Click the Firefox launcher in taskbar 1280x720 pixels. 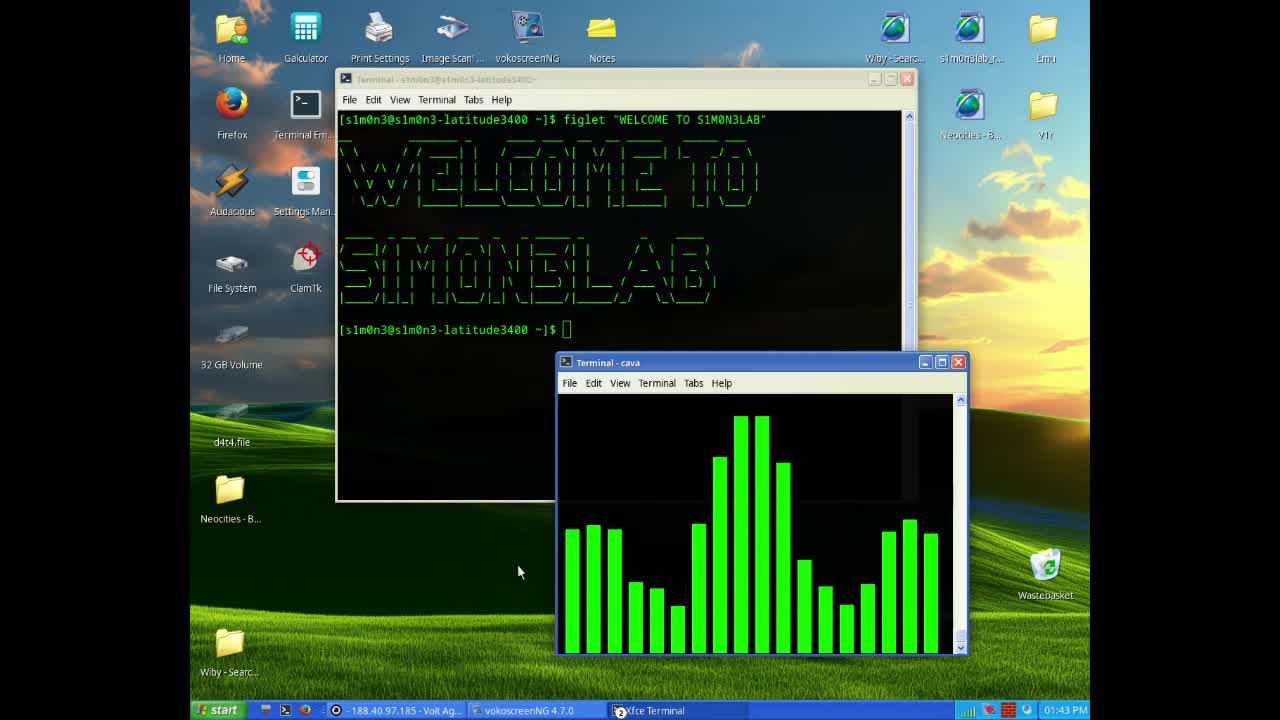pyautogui.click(x=305, y=710)
